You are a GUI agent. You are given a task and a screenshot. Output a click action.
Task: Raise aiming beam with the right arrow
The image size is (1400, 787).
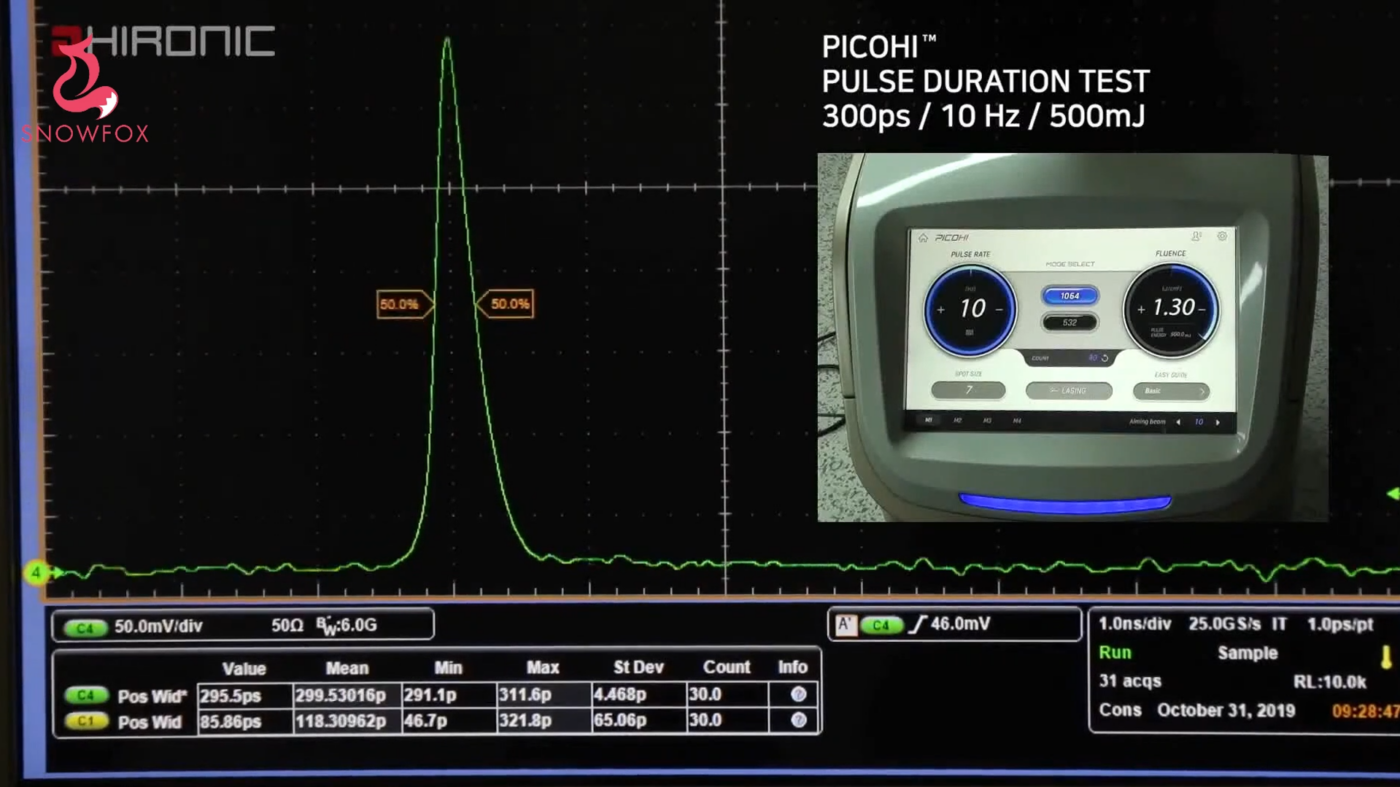(x=1217, y=422)
